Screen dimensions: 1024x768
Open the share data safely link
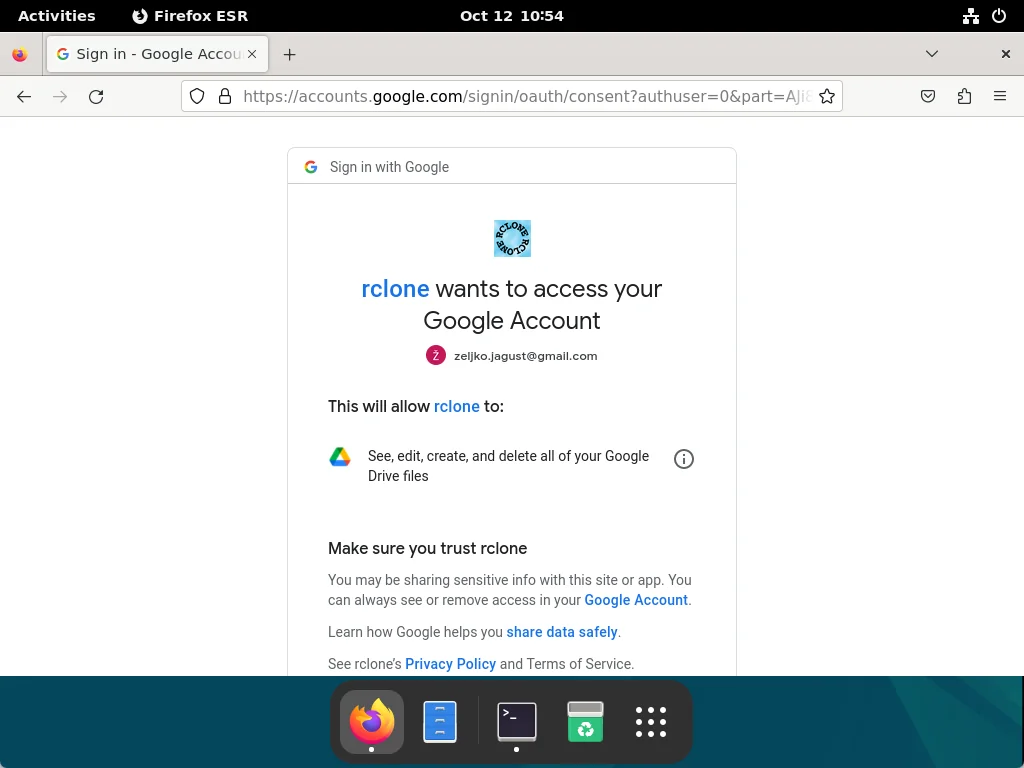[x=562, y=632]
